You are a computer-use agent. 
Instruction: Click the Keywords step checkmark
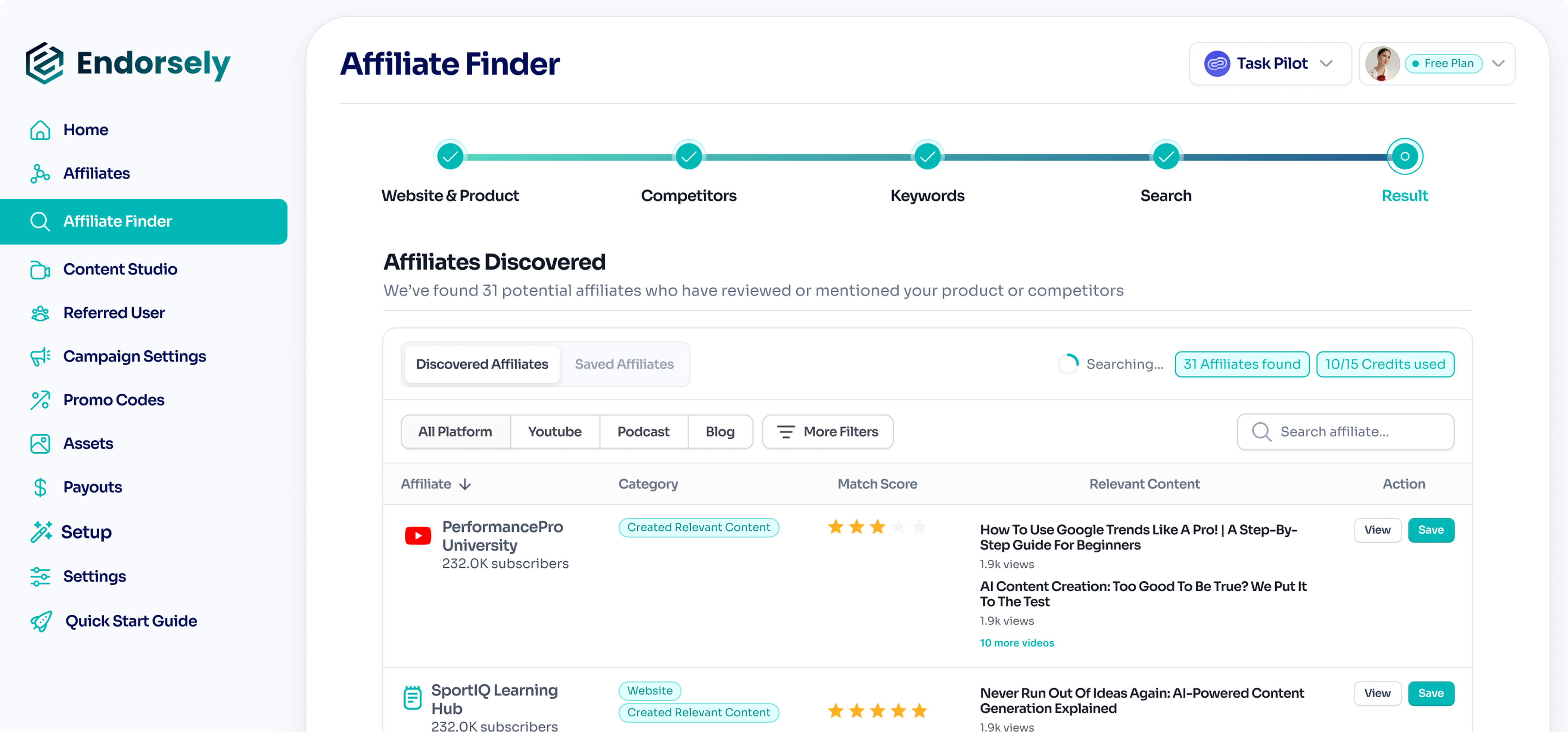click(927, 157)
